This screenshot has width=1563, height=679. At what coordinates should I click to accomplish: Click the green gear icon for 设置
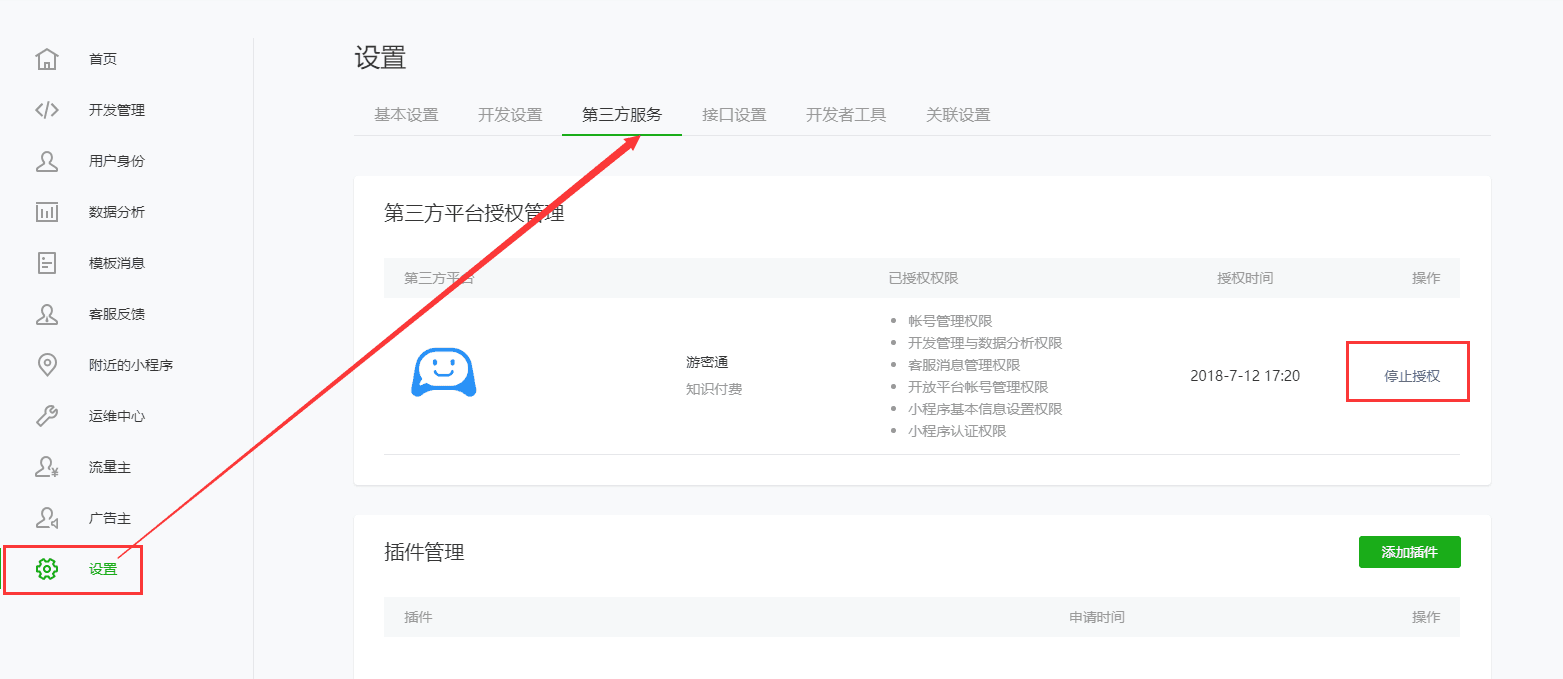[x=47, y=569]
